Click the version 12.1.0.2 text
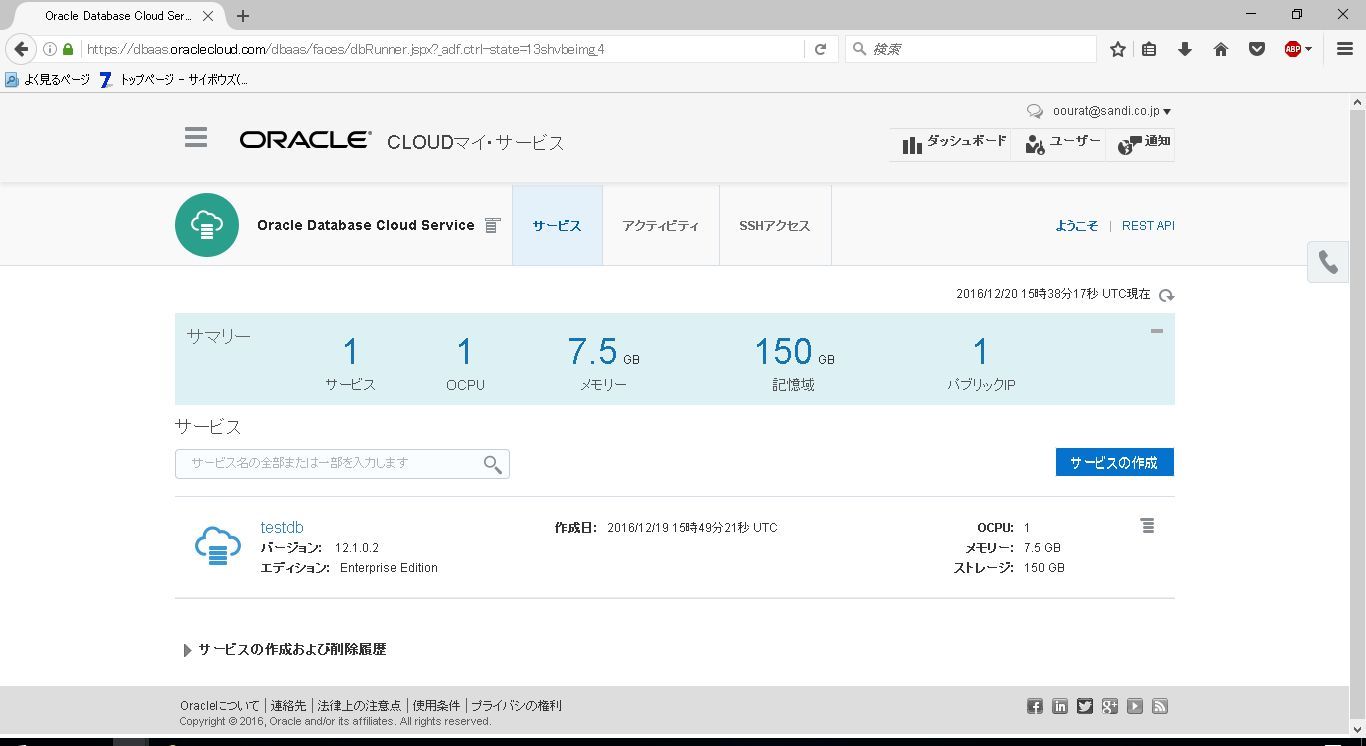Screen dimensions: 1366x746 357,548
